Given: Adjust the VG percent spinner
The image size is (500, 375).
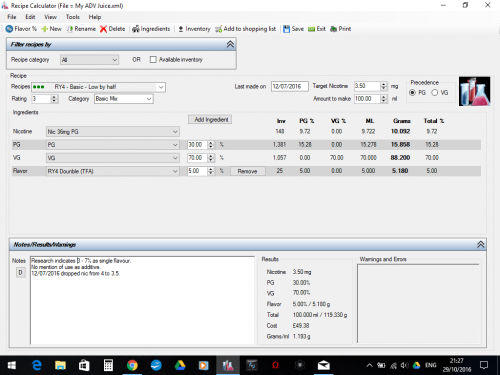Looking at the screenshot, I should pos(211,158).
